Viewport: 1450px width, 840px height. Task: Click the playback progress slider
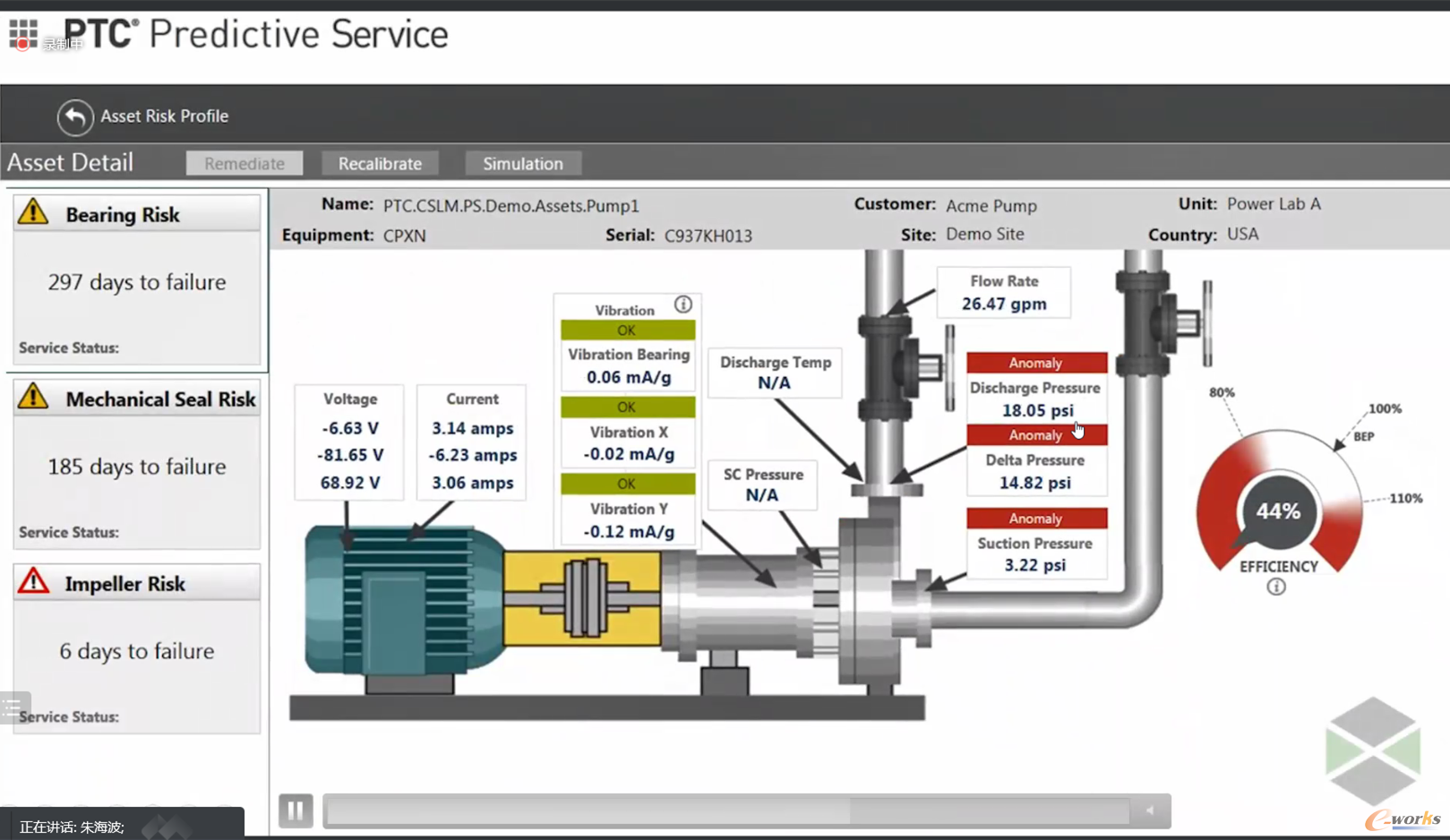click(727, 811)
